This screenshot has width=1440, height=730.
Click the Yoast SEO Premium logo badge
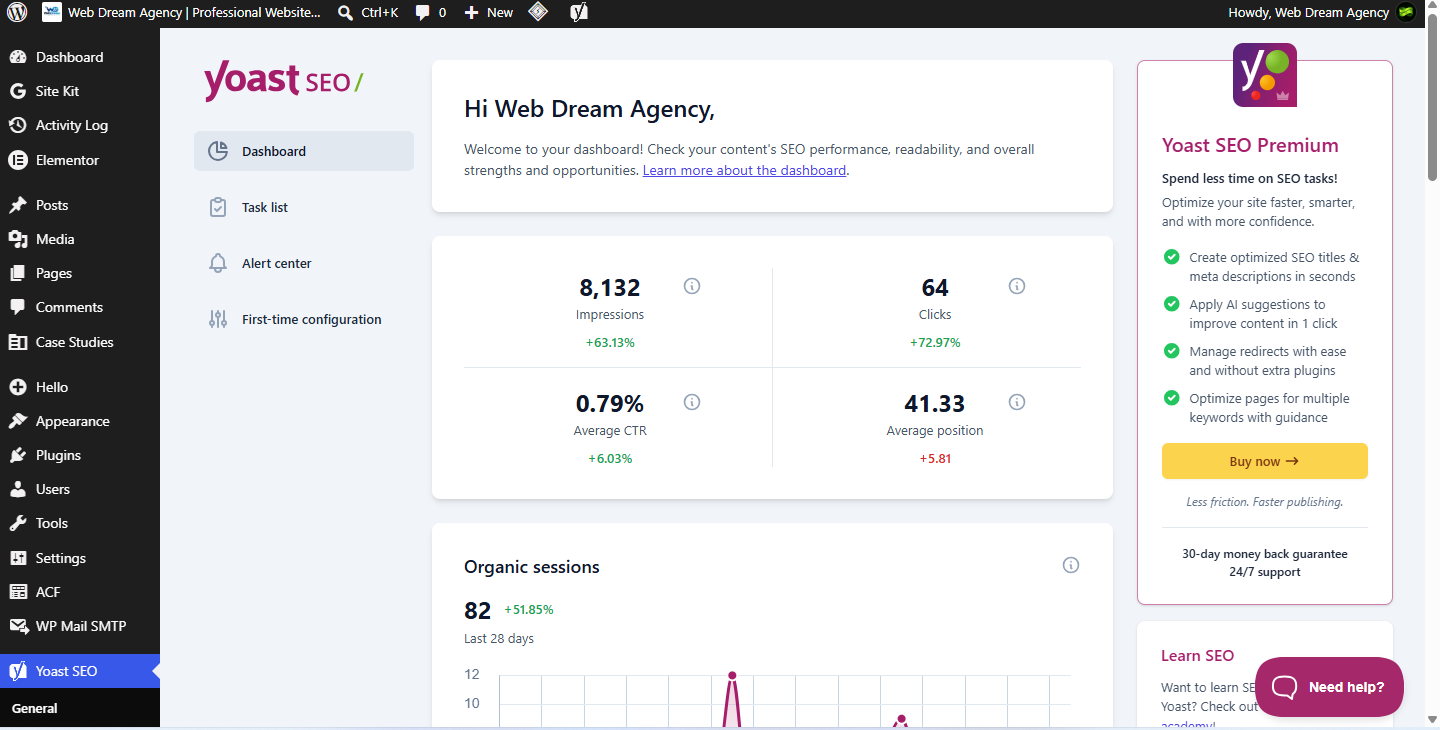coord(1265,75)
